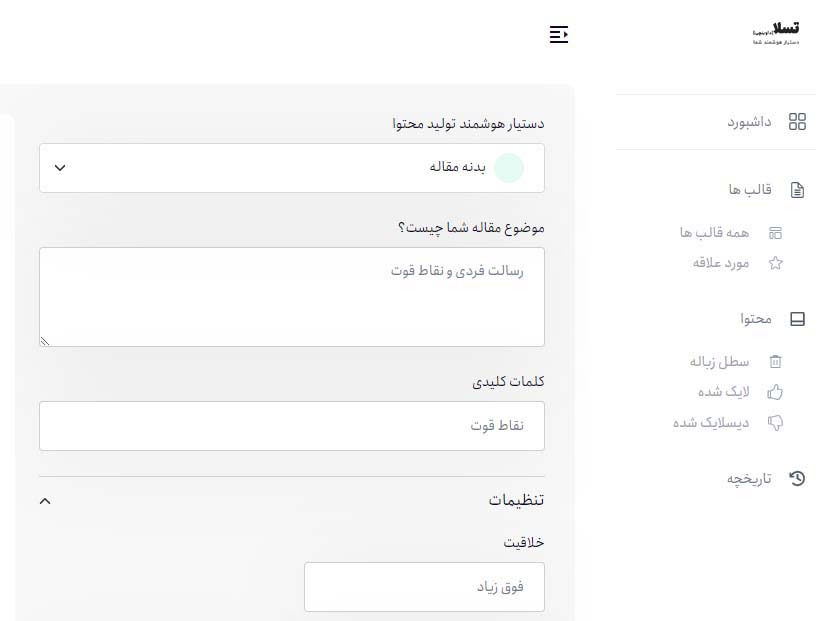Click the disliked thumbs-down icon

[x=775, y=423]
